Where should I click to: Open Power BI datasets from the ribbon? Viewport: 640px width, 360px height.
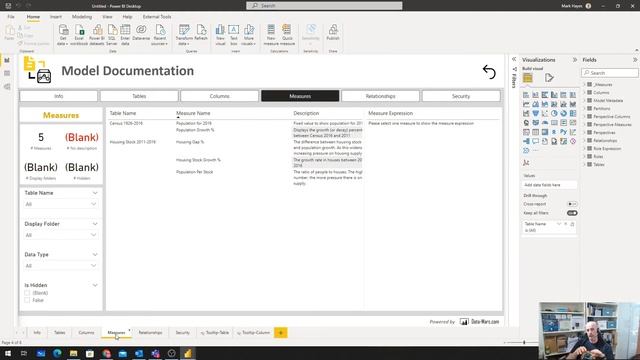click(x=97, y=35)
